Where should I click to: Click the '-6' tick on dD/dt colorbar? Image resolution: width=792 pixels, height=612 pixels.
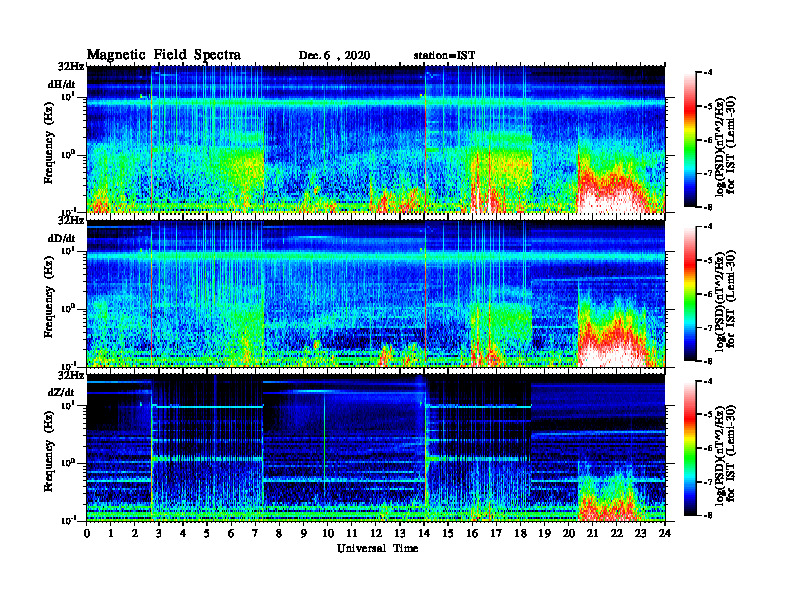[x=709, y=294]
